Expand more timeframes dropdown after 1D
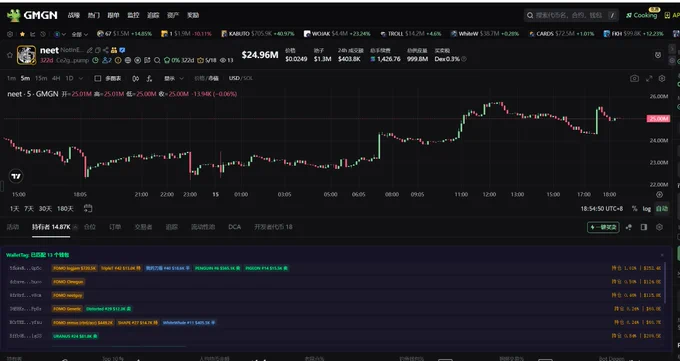The image size is (680, 361). [x=81, y=79]
